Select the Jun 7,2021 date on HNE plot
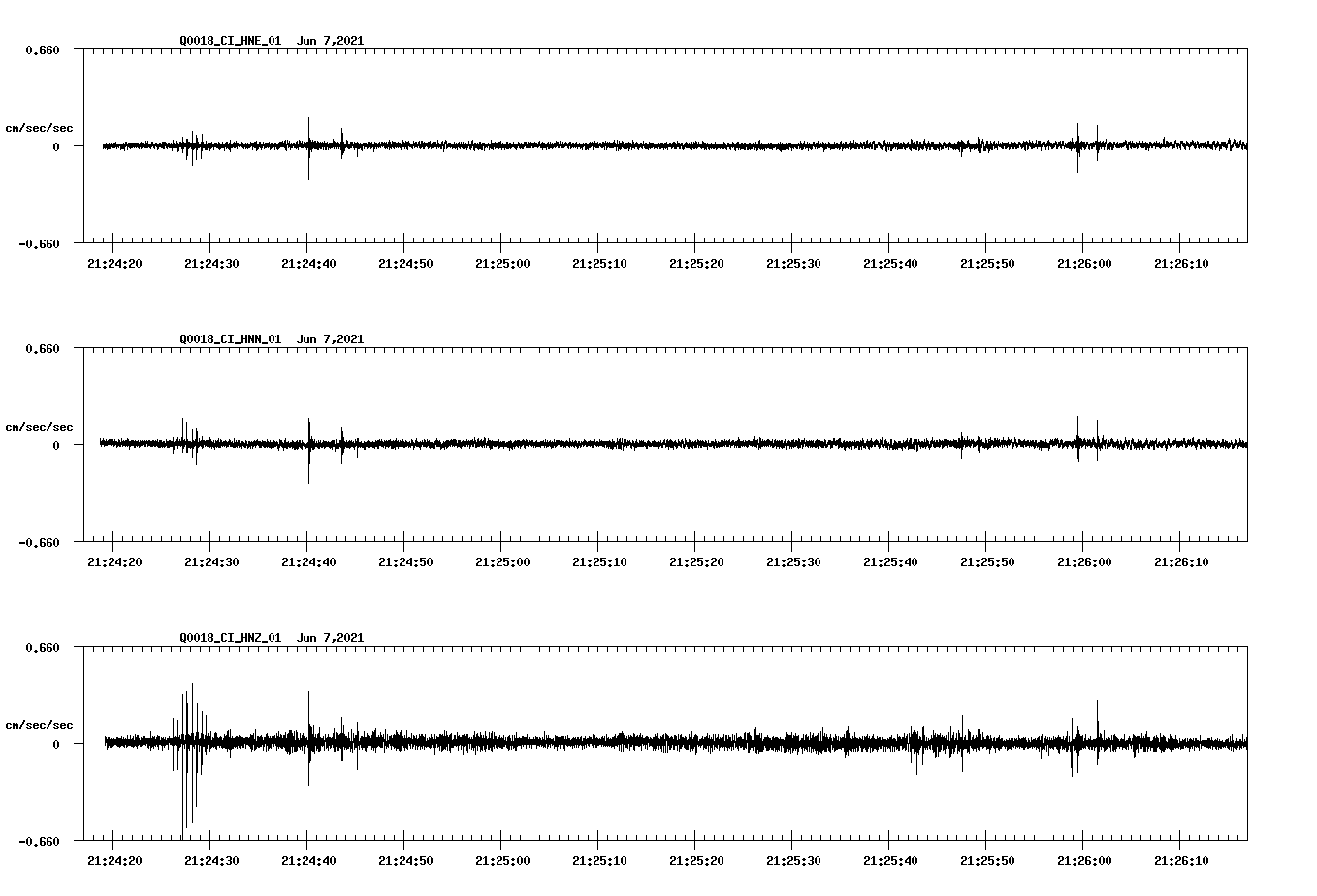Viewport: 1317px width, 896px height. (331, 41)
